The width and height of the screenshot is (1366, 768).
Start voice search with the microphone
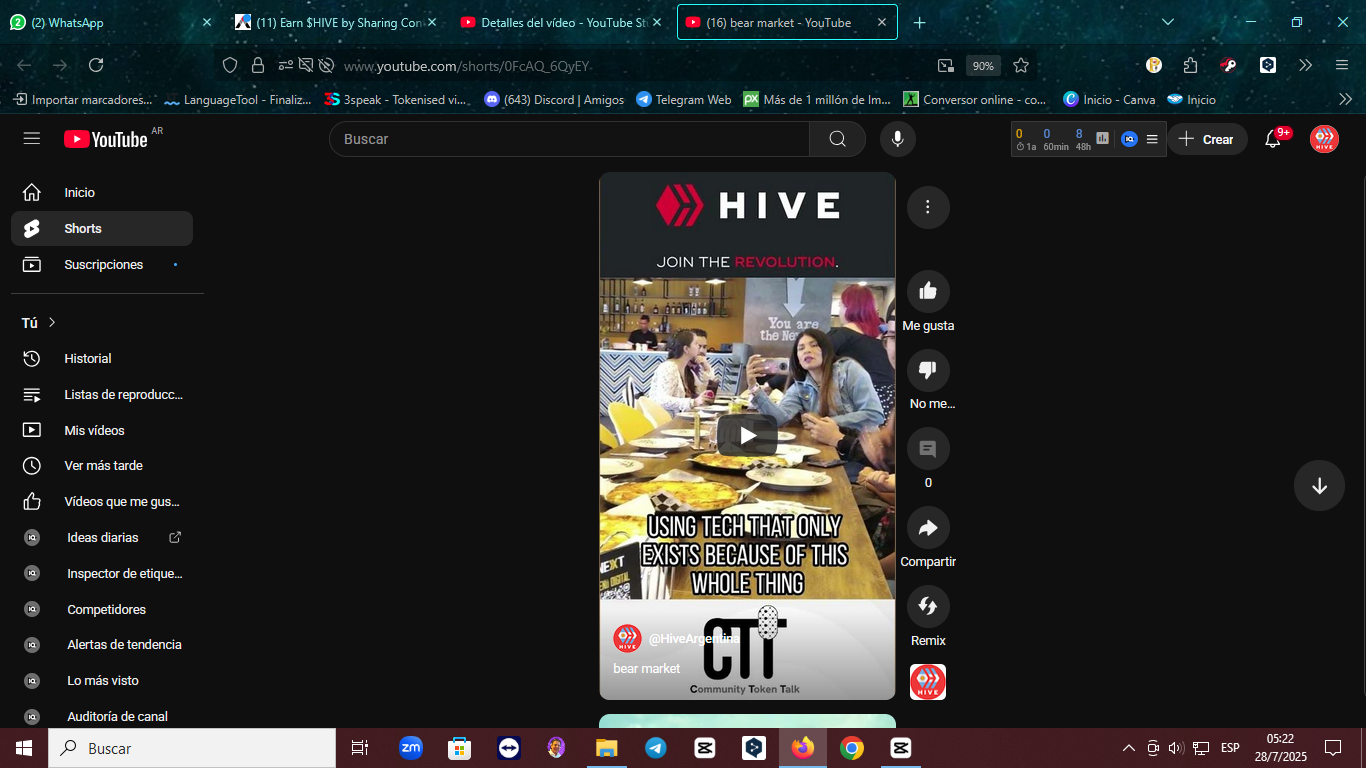click(898, 139)
